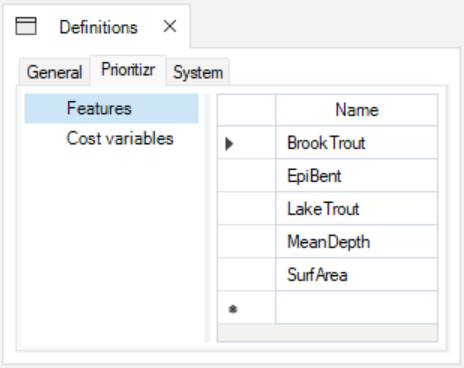Select the SurfArea name cell

357,275
